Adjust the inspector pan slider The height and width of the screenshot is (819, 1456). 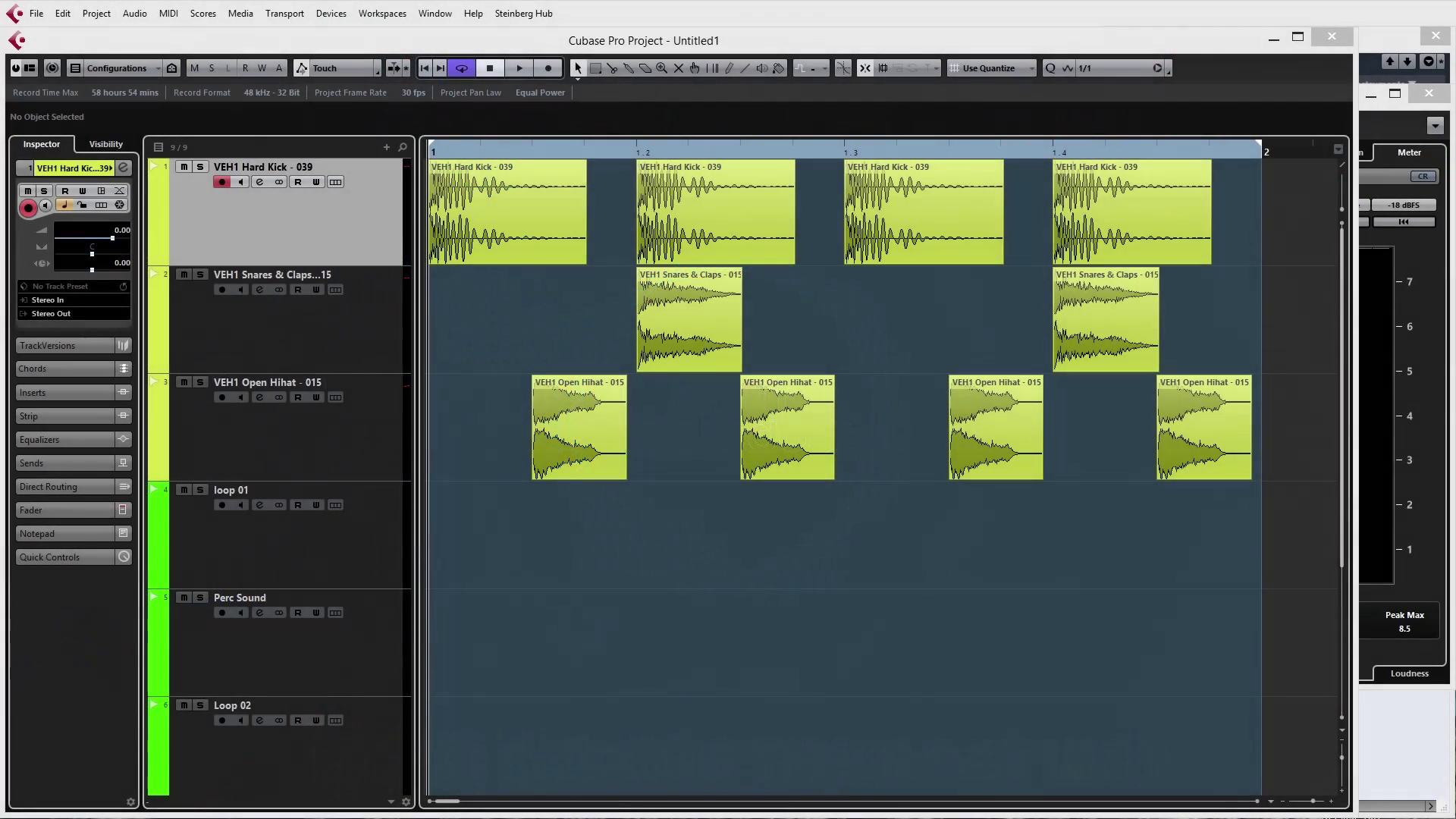(x=93, y=254)
